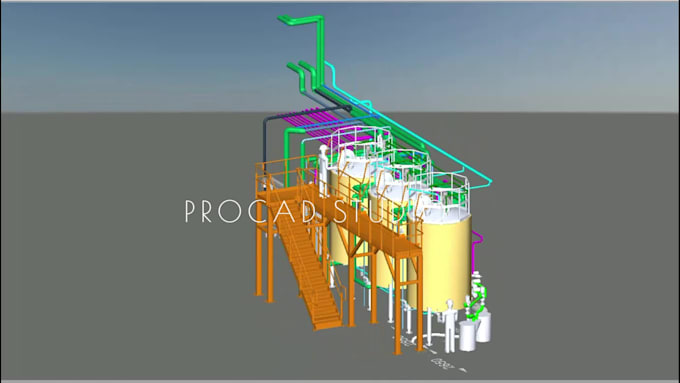Select the white human figure standing on the ground

450,325
